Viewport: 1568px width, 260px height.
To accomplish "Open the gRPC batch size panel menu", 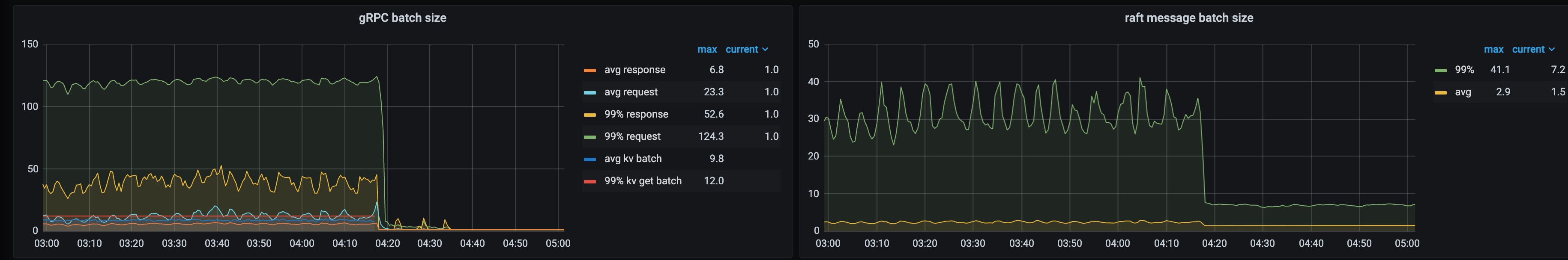I will 402,18.
